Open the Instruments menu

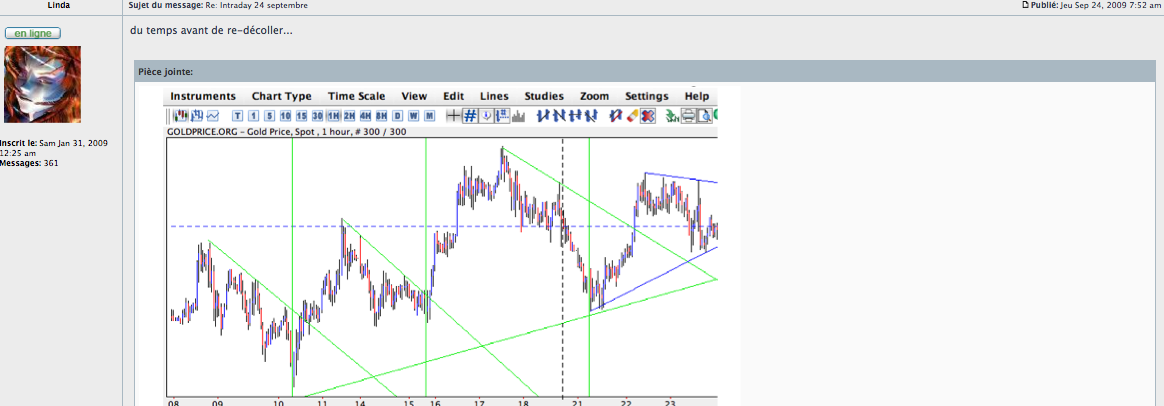(203, 96)
